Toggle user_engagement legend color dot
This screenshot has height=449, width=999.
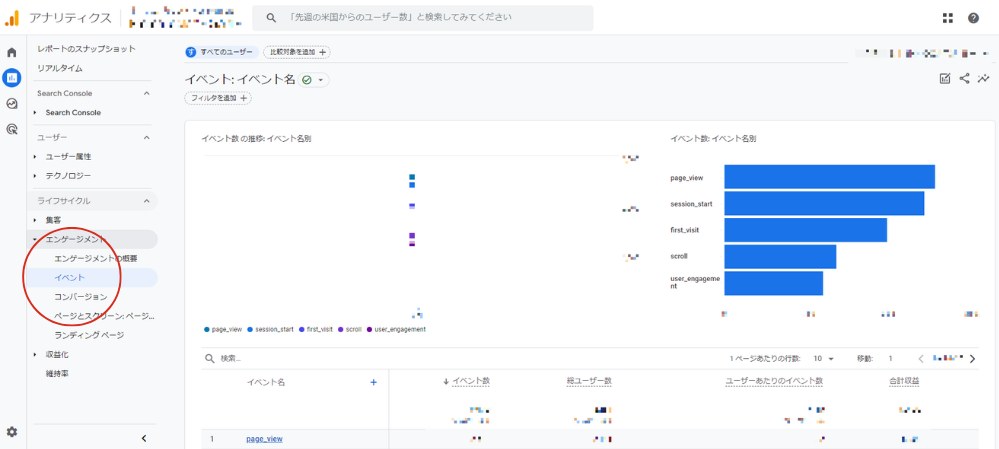click(x=370, y=329)
